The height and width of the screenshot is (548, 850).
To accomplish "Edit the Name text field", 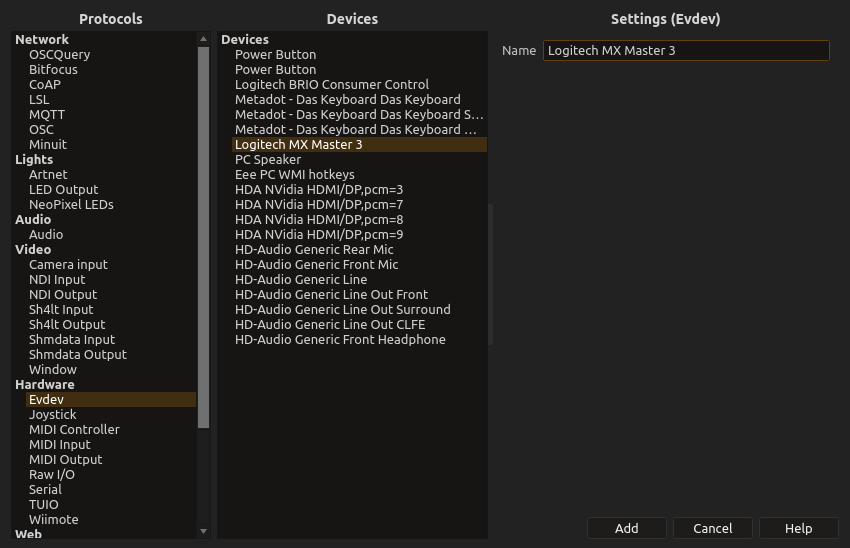I will [x=685, y=50].
